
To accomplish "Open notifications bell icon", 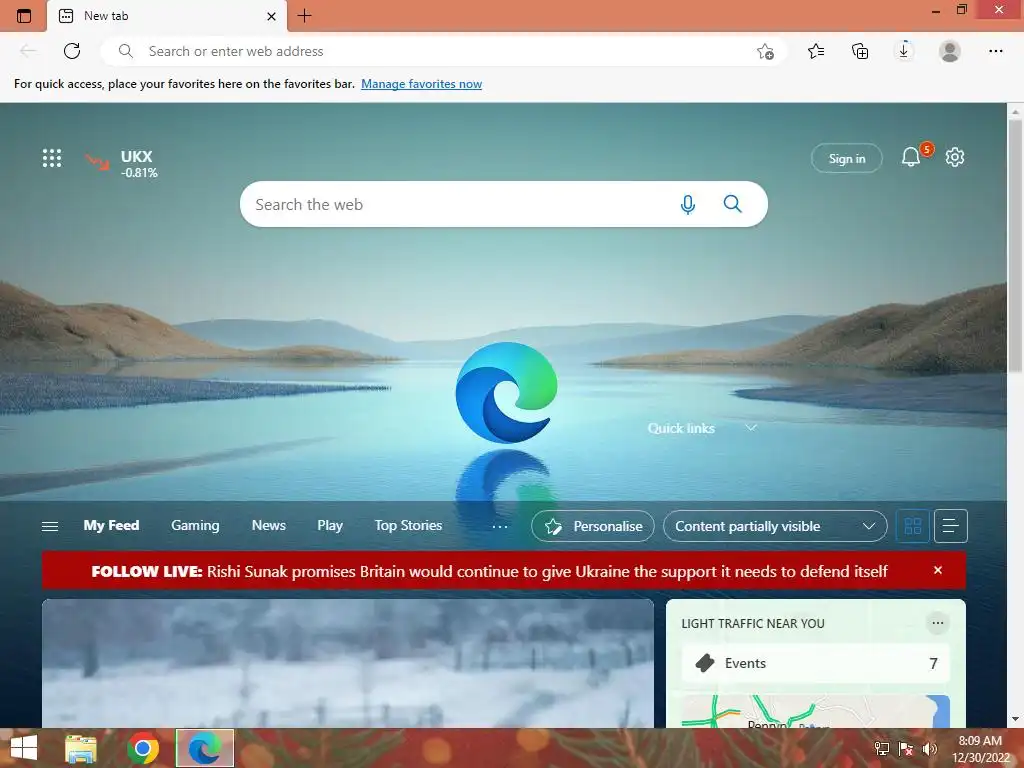I will click(x=911, y=157).
